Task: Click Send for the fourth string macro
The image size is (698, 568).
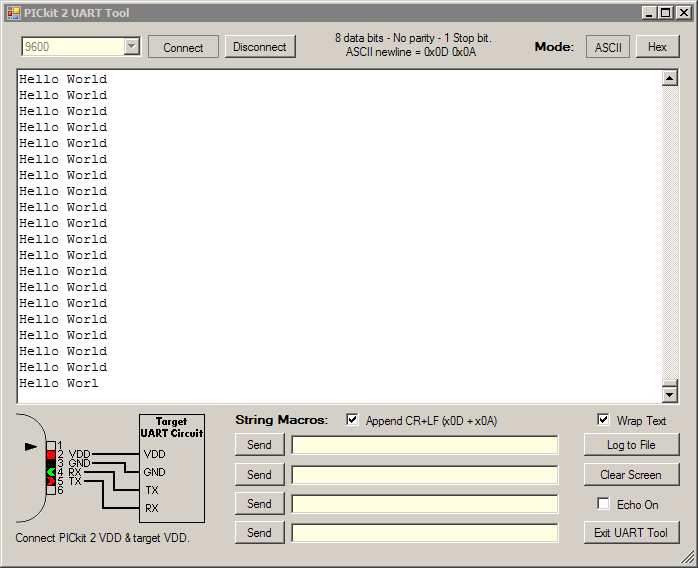Action: [x=260, y=533]
